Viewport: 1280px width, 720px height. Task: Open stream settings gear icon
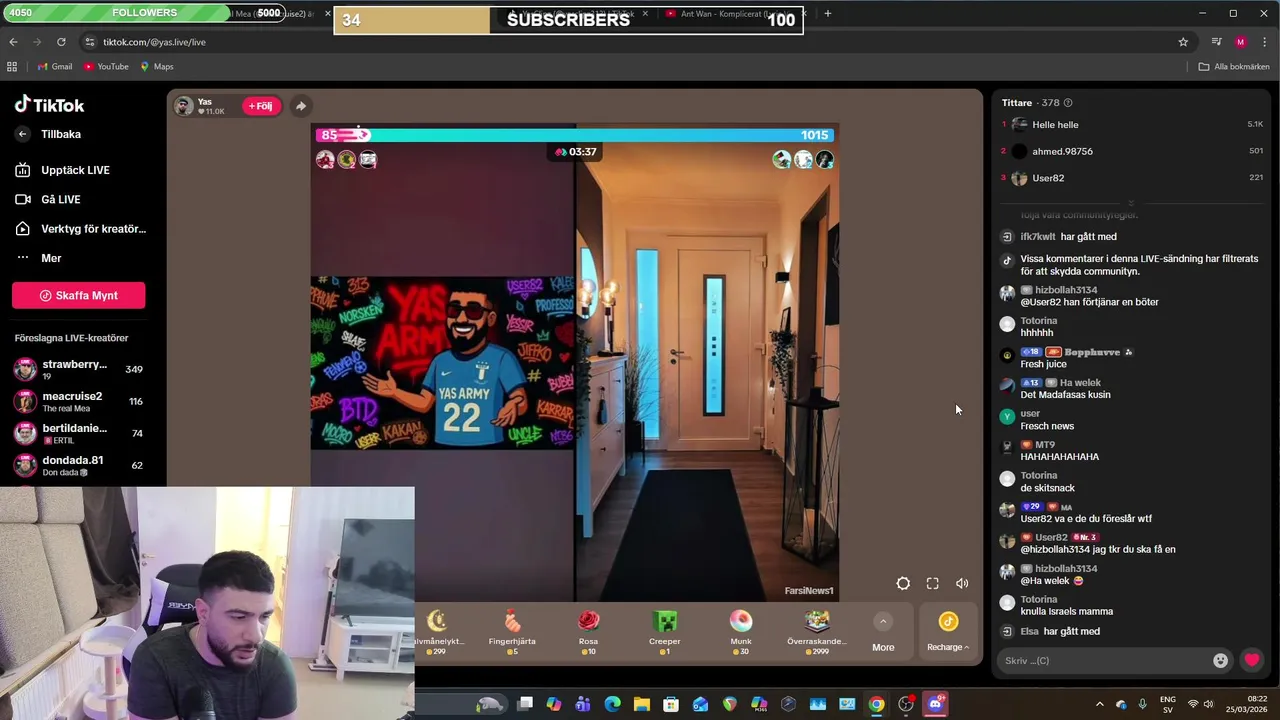pyautogui.click(x=903, y=584)
